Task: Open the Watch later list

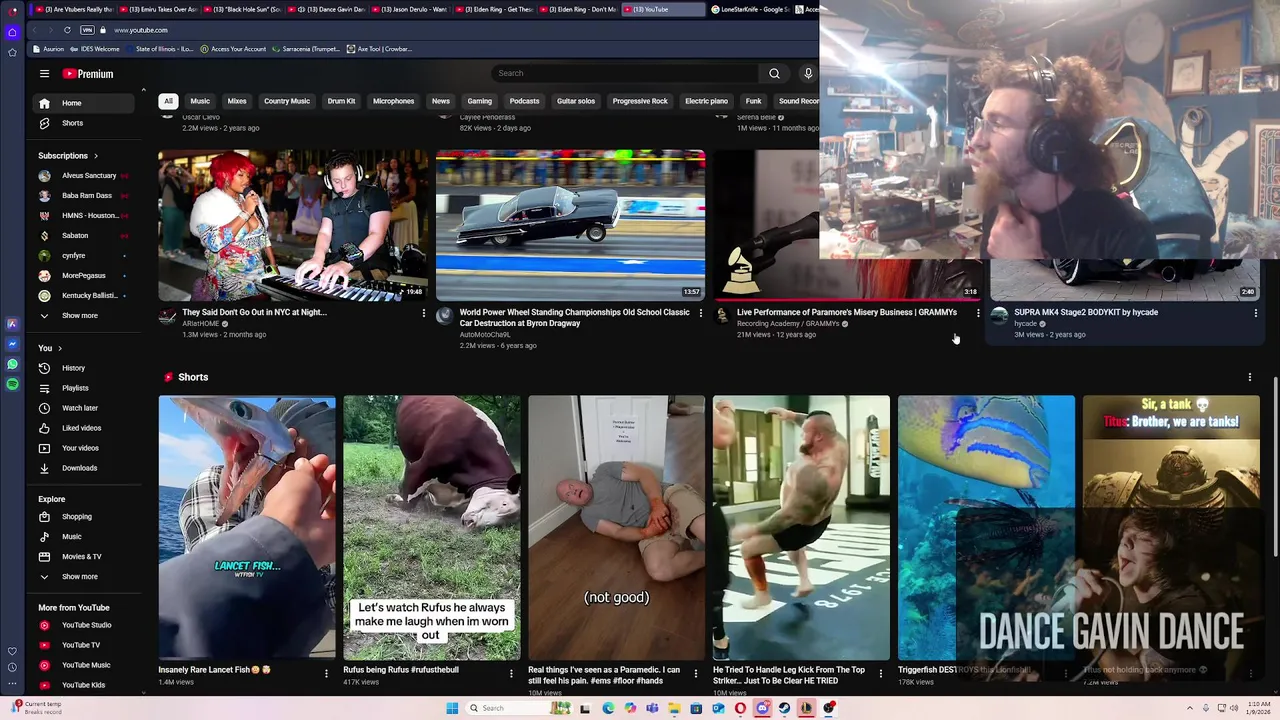Action: coord(84,408)
